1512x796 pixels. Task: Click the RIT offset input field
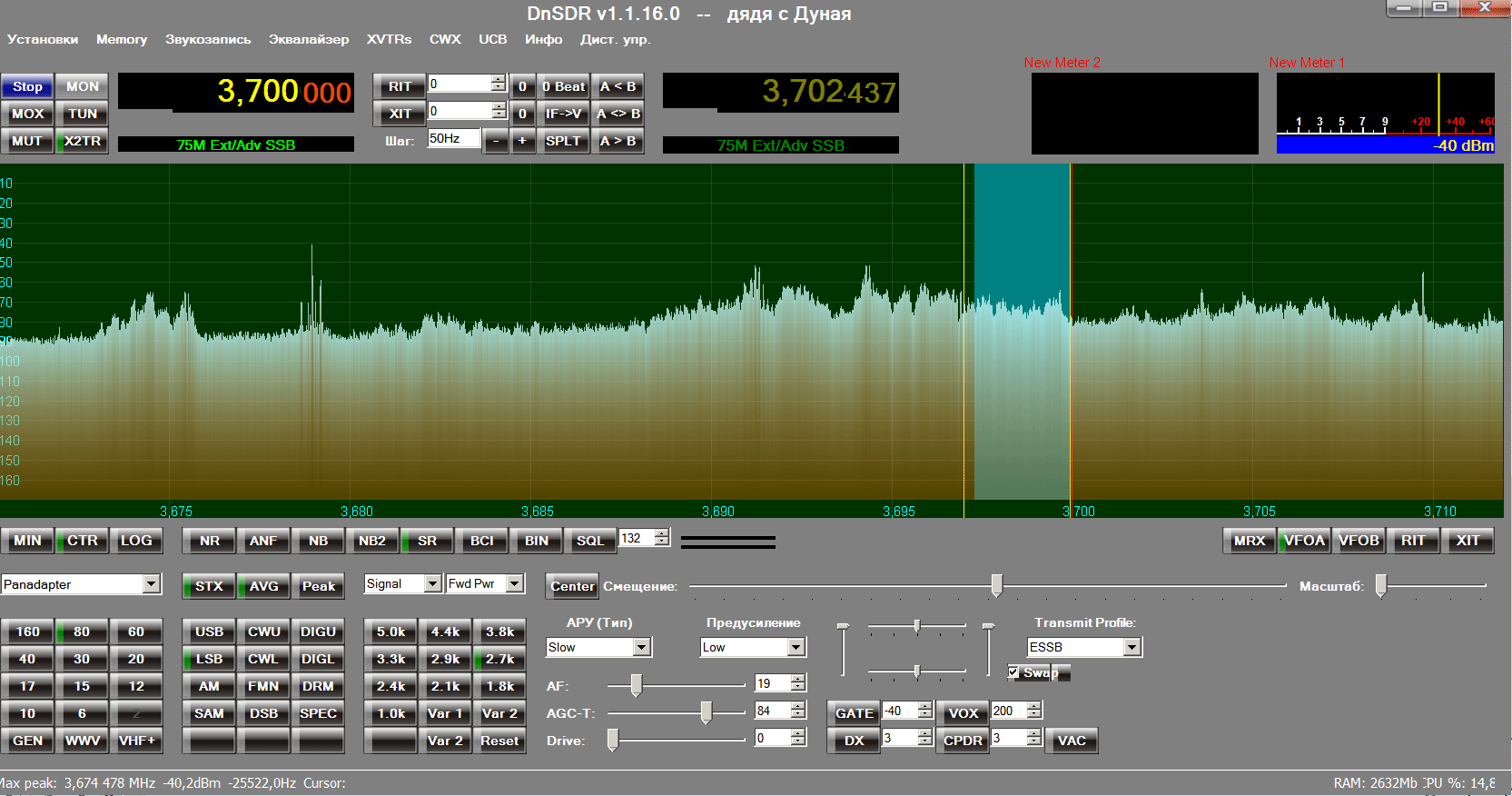coord(460,85)
